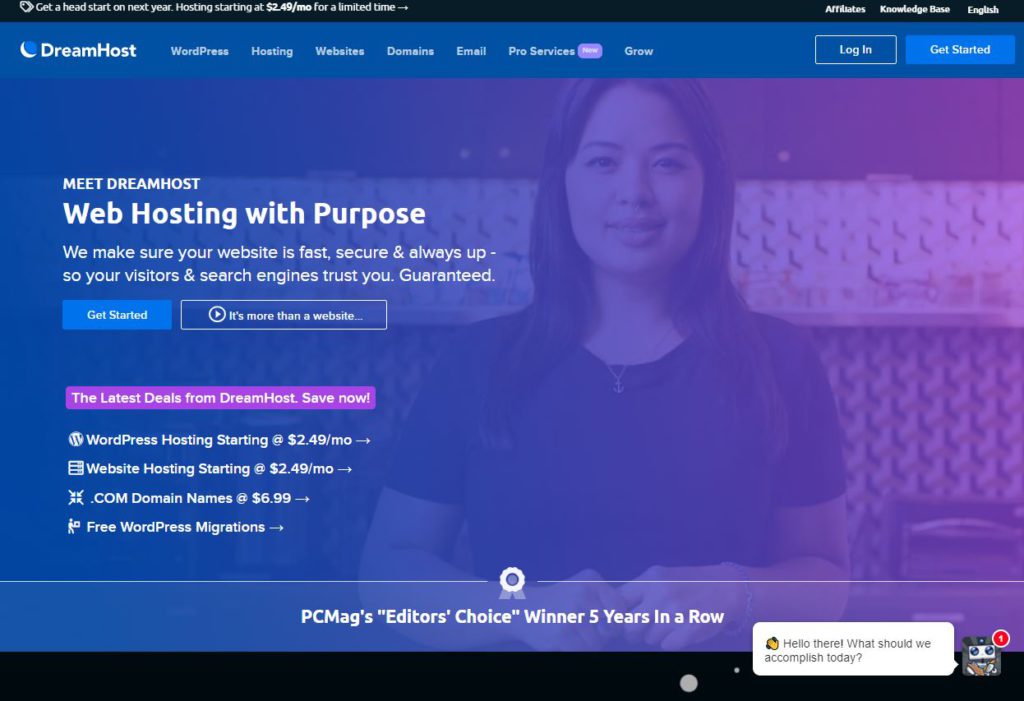
Task: Open the WordPress menu
Action: (199, 51)
